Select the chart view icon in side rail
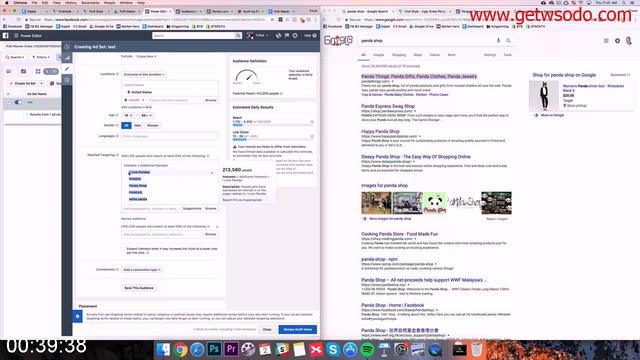The image size is (640, 360). coord(67,58)
